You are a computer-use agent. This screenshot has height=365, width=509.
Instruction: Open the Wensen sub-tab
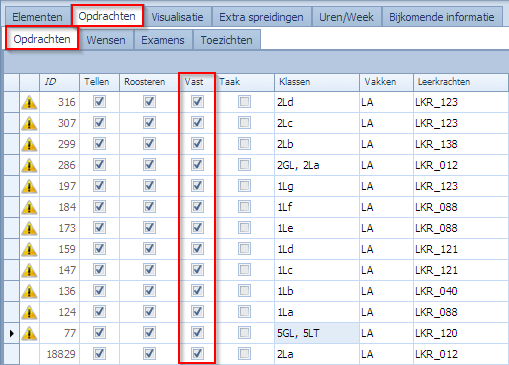coord(106,40)
